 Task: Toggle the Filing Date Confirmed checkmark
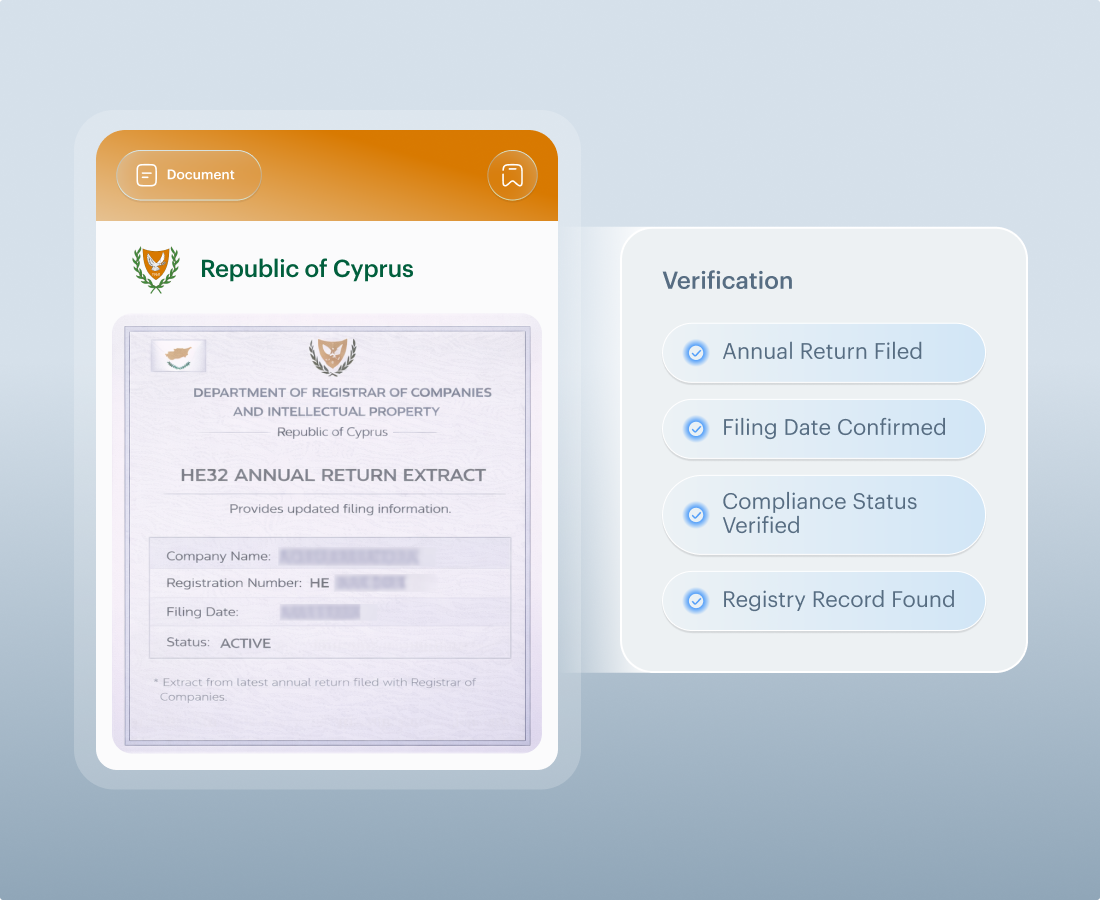[x=695, y=428]
